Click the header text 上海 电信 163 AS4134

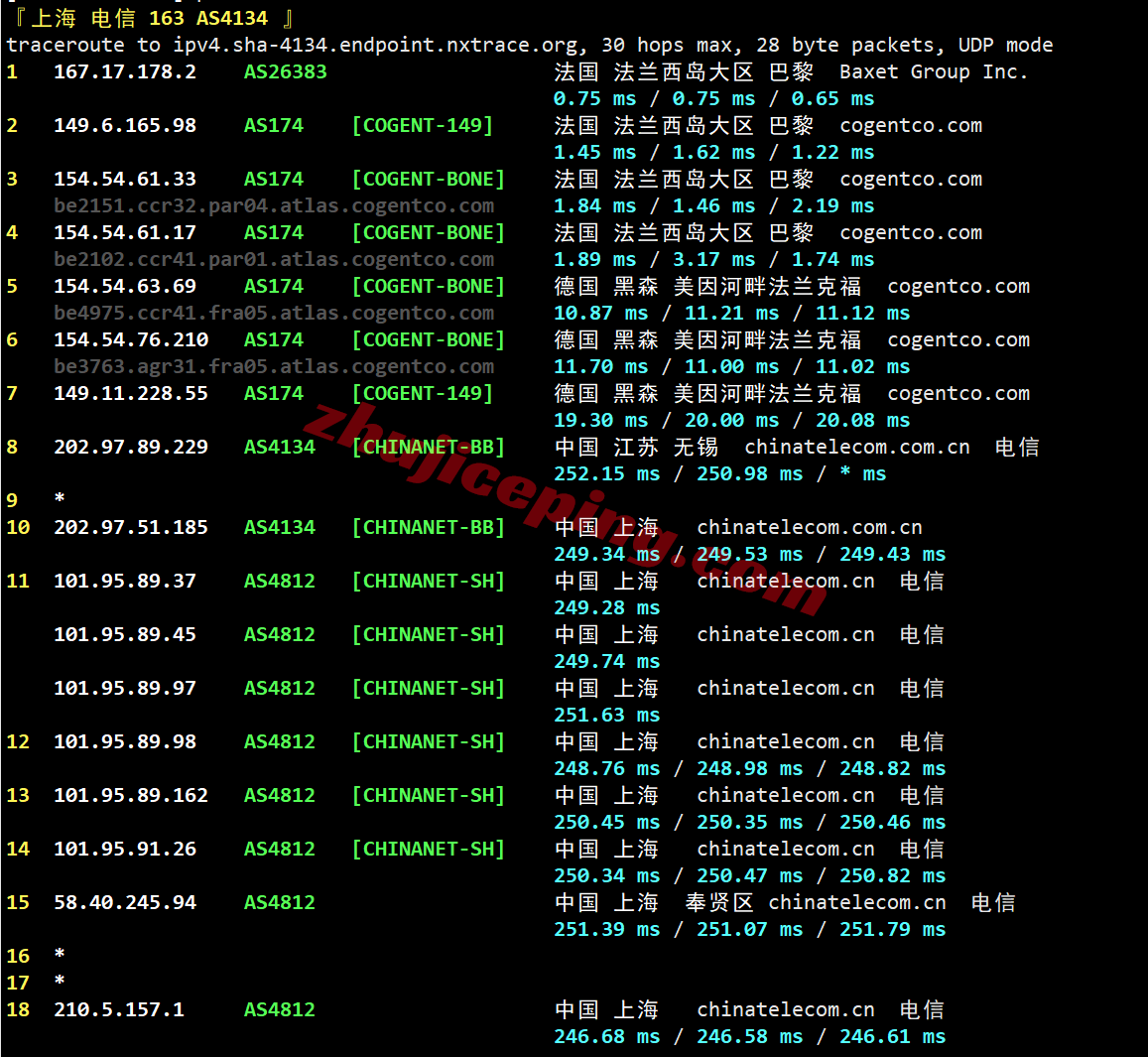(150, 18)
